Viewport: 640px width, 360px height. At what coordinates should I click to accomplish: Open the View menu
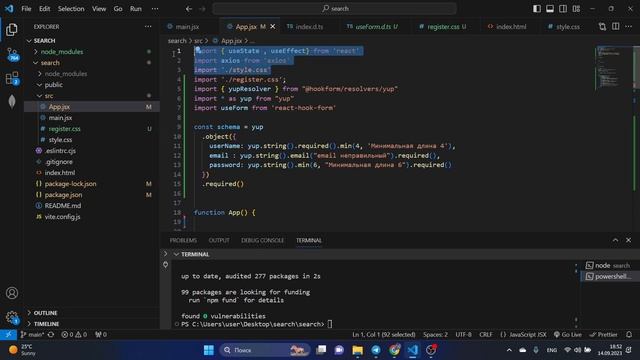point(99,9)
